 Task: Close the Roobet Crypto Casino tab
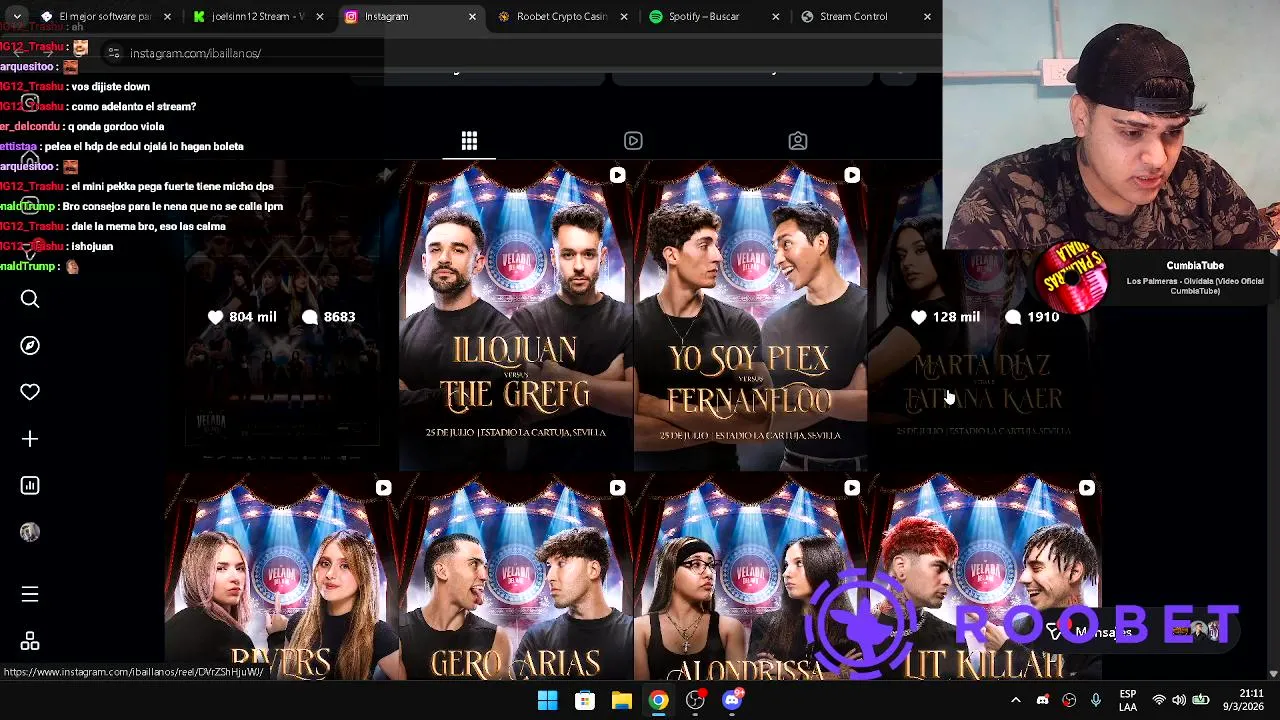click(624, 16)
